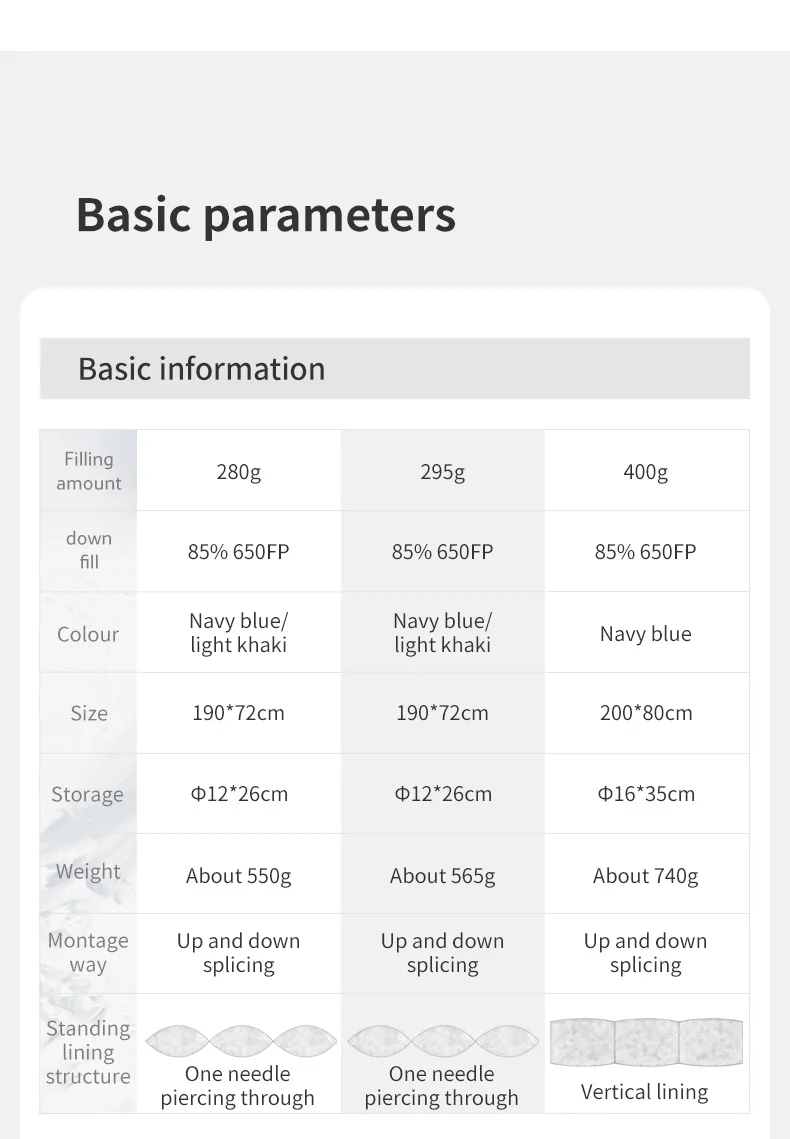
Task: Select the Filling amount row label
Action: pyautogui.click(x=89, y=471)
